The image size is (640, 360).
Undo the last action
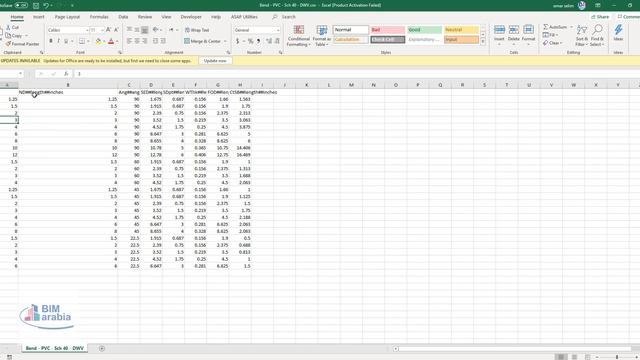(x=46, y=6)
